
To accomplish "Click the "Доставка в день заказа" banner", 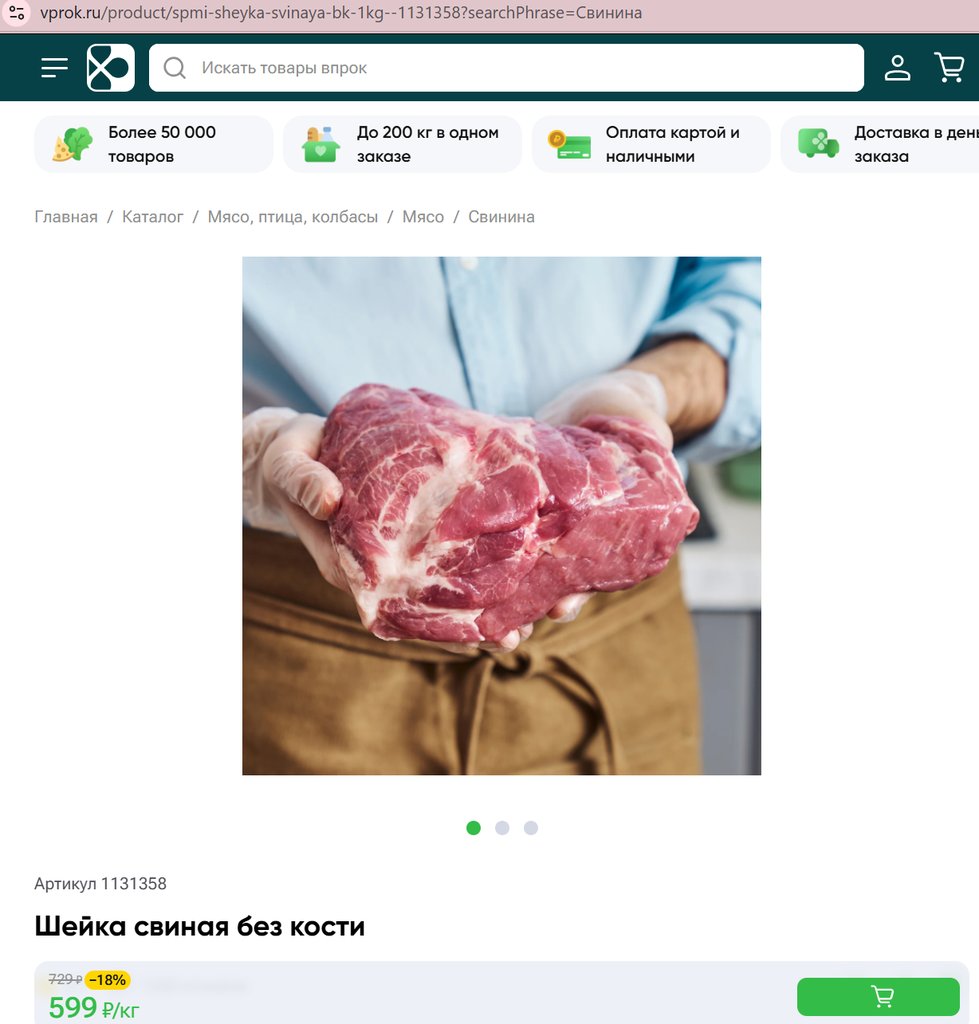I will point(880,144).
